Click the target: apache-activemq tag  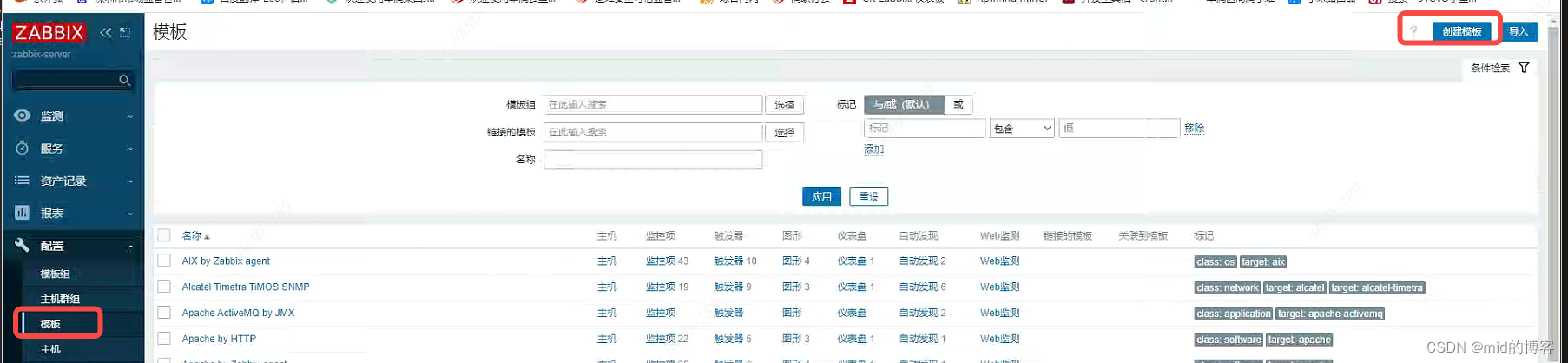(1330, 313)
